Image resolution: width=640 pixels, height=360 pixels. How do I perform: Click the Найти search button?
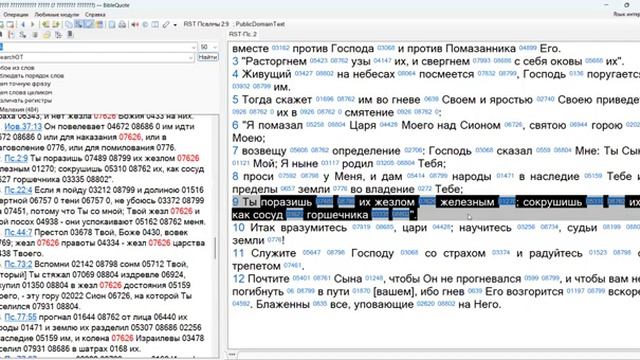tap(207, 58)
